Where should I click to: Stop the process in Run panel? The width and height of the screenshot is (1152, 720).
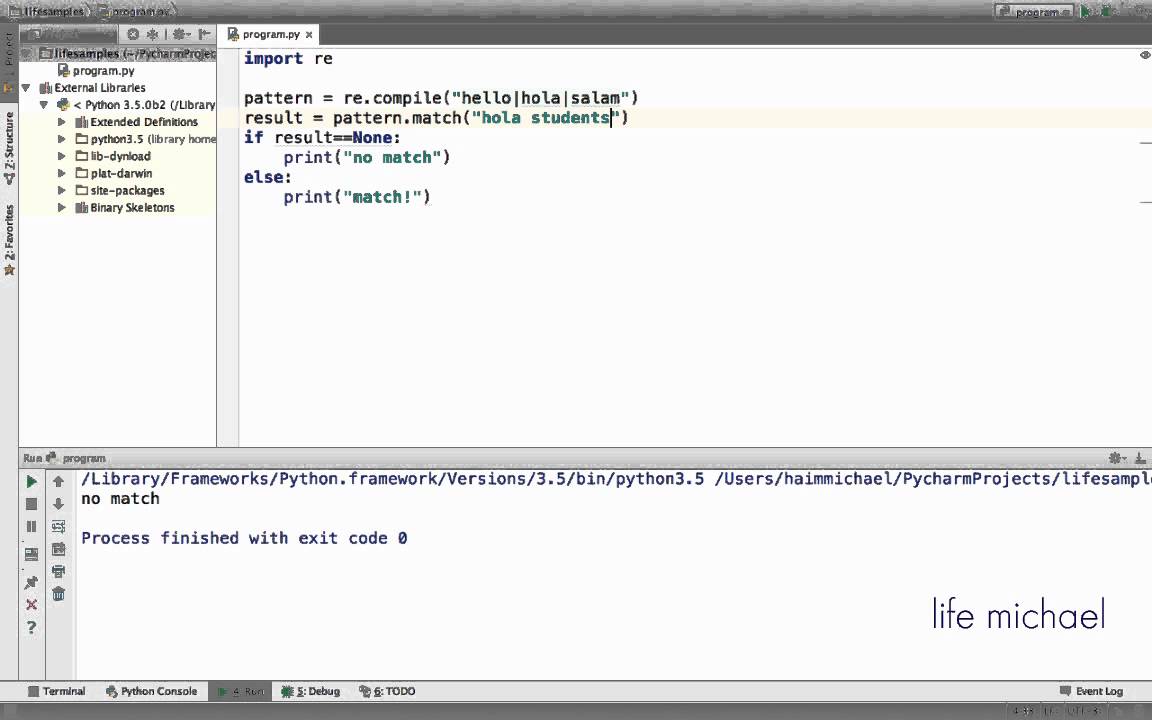click(31, 504)
